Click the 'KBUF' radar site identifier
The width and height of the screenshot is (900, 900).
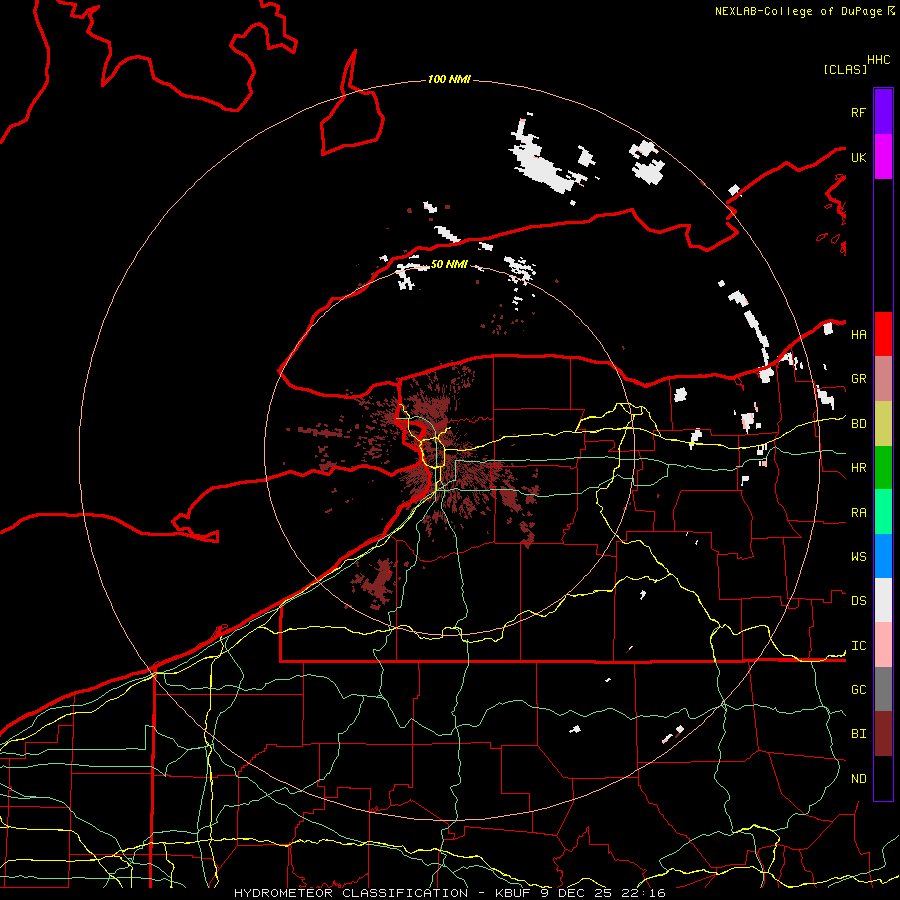pyautogui.click(x=513, y=893)
